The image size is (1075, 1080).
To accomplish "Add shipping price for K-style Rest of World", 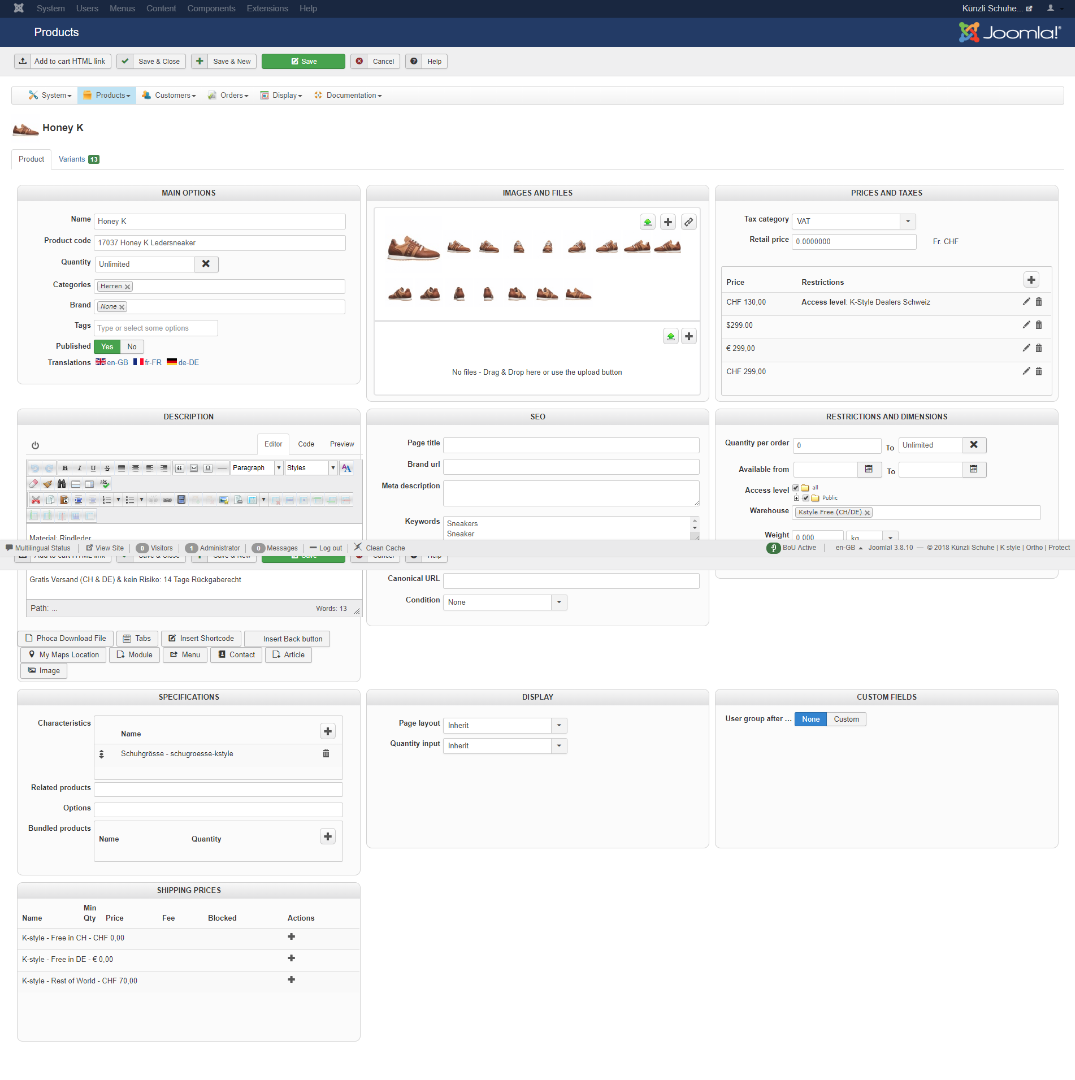I will (x=291, y=979).
